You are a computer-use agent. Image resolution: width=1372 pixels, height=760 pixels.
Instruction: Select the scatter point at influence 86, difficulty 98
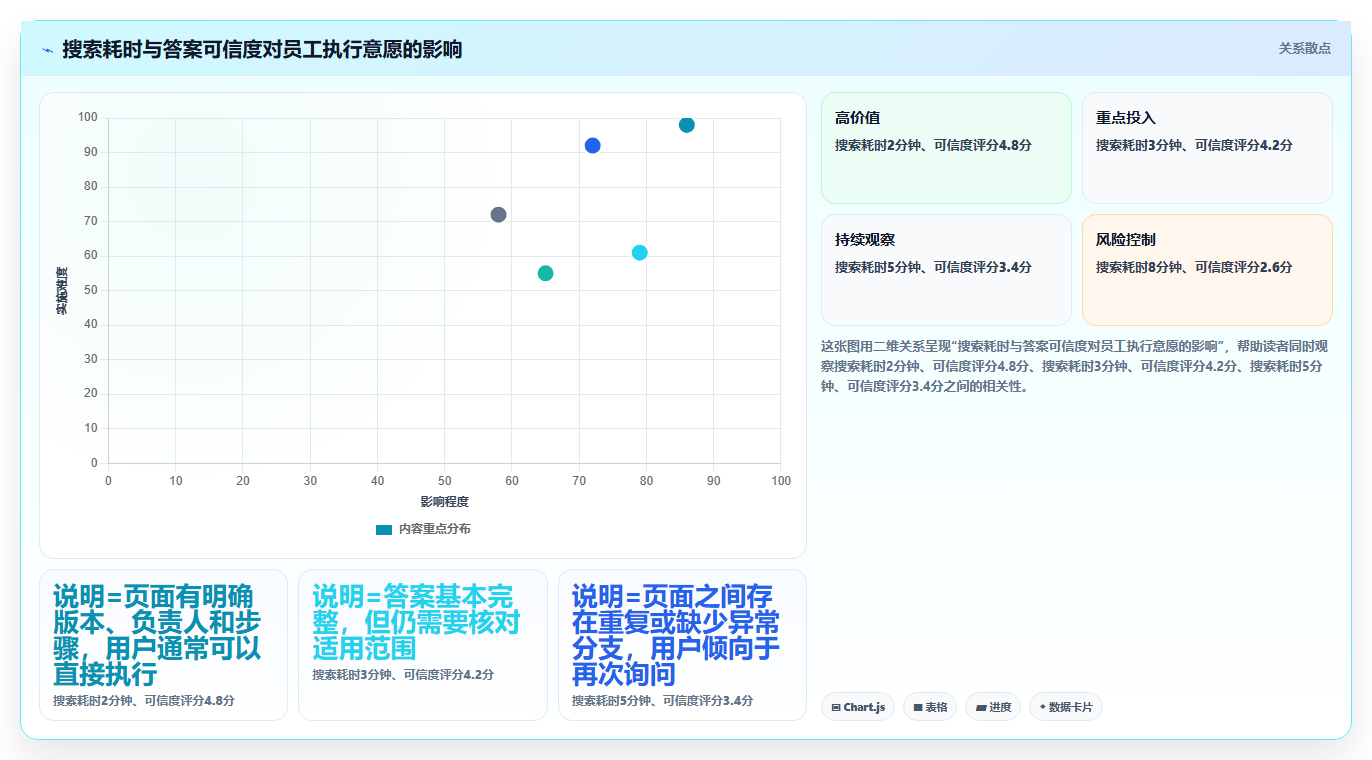687,125
